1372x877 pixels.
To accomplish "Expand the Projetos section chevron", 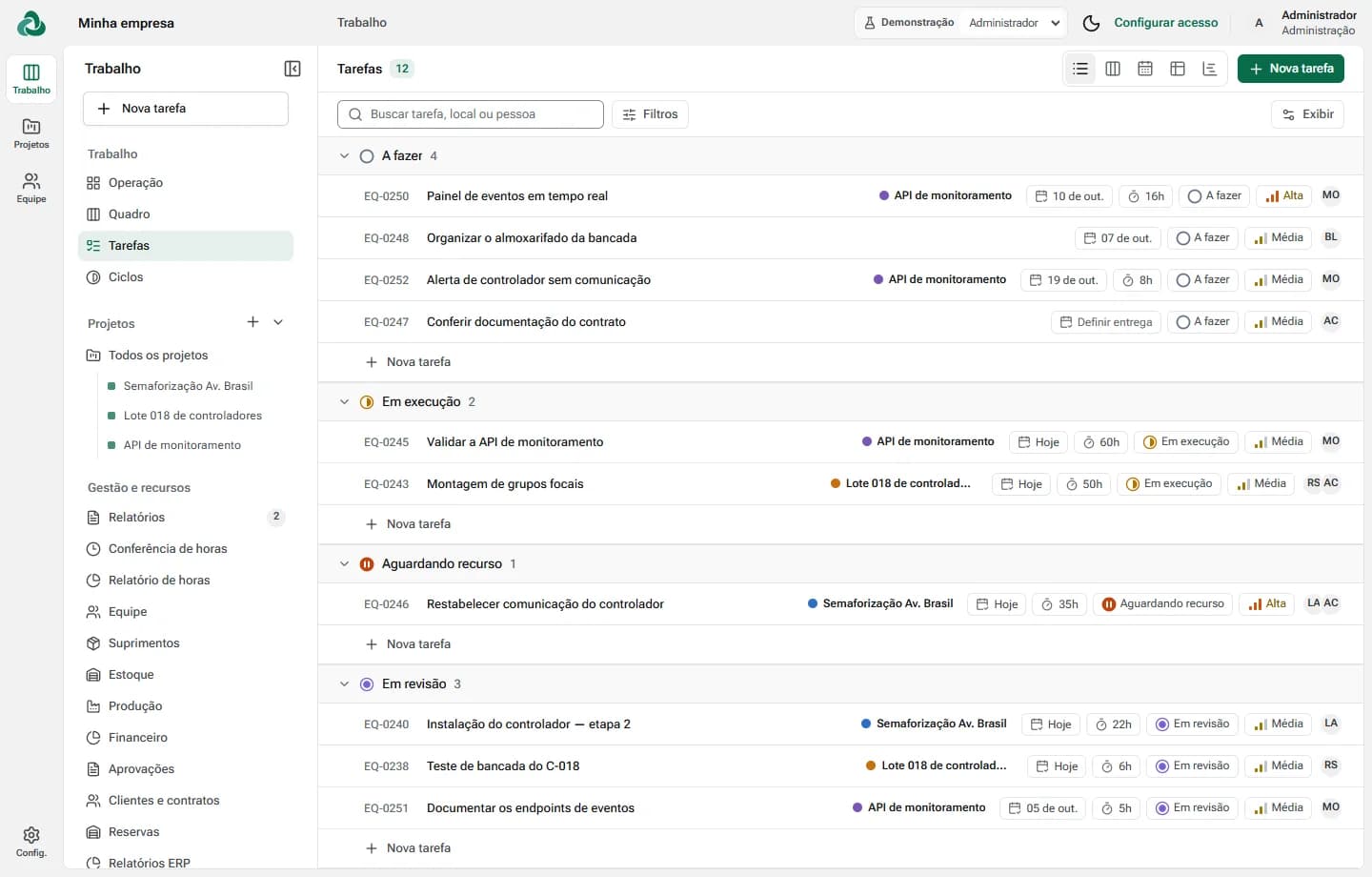I will (278, 322).
